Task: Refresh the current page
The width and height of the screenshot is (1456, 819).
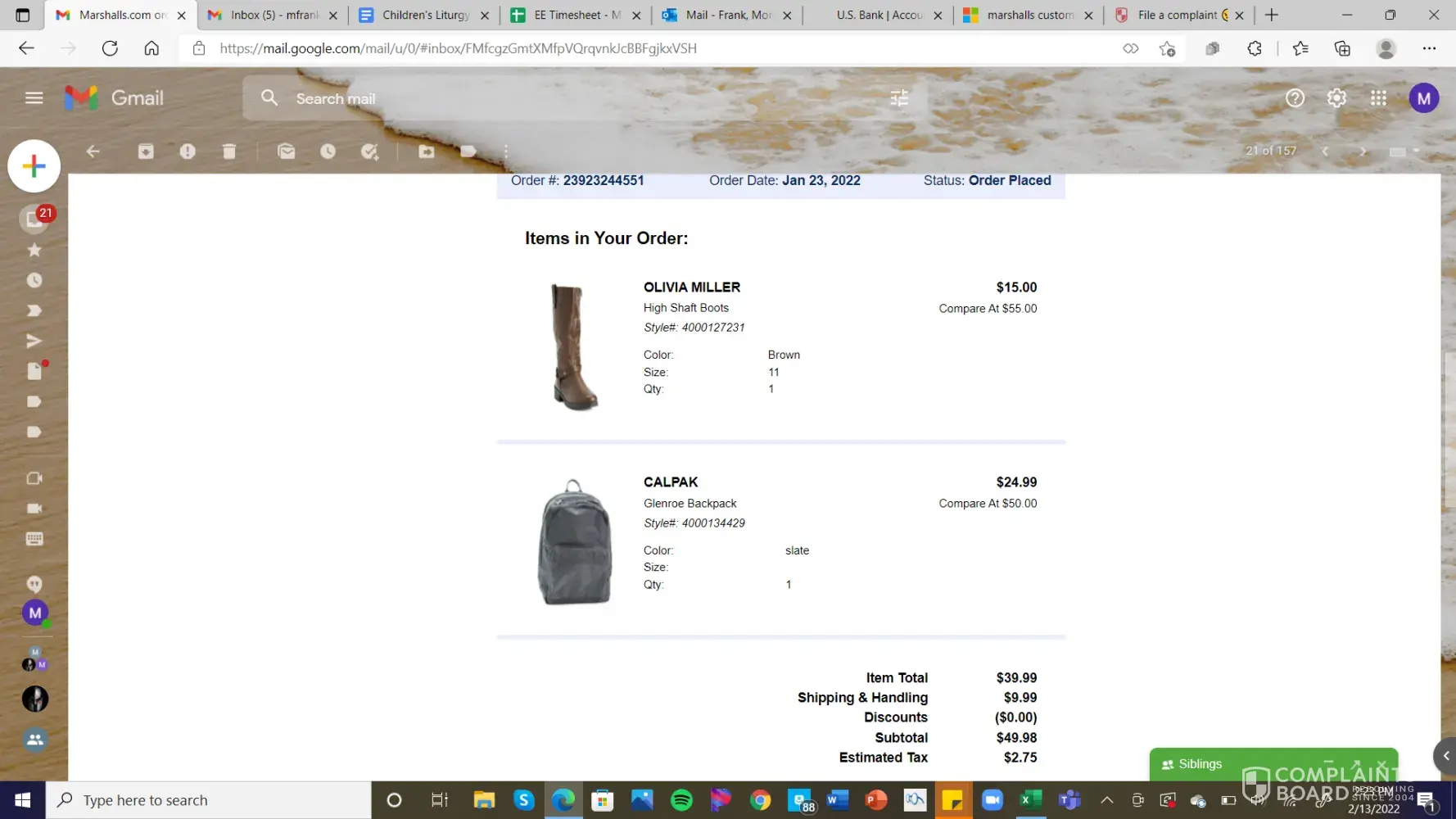Action: point(110,48)
